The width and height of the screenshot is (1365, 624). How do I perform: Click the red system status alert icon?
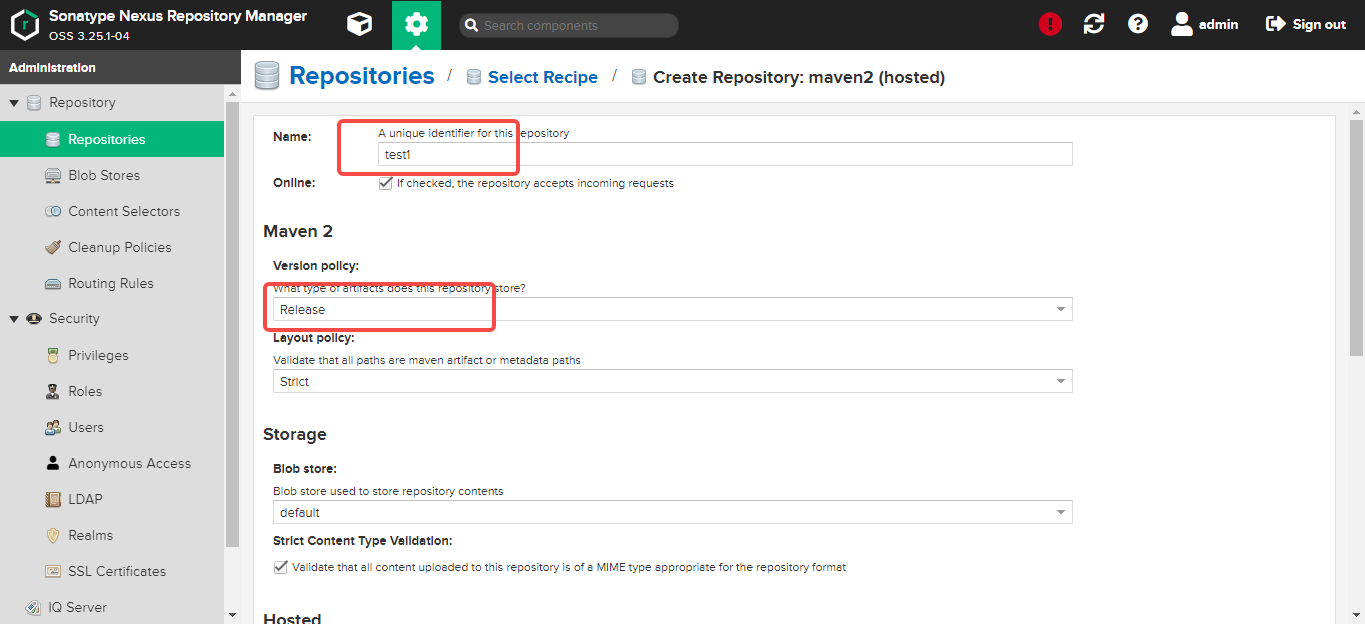(1050, 24)
